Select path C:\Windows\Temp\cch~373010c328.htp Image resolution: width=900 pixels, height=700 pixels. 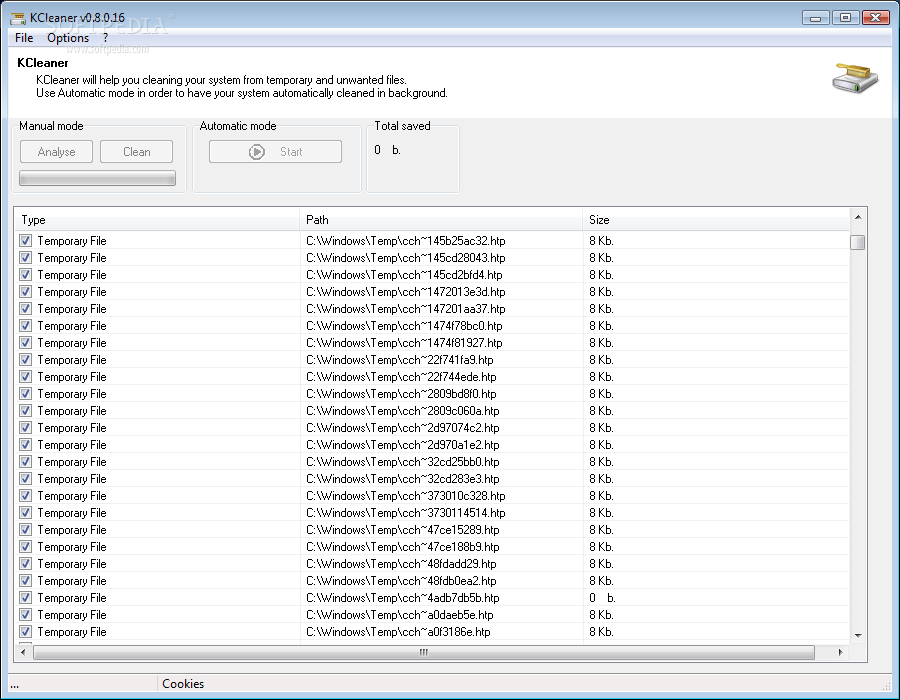click(x=406, y=496)
